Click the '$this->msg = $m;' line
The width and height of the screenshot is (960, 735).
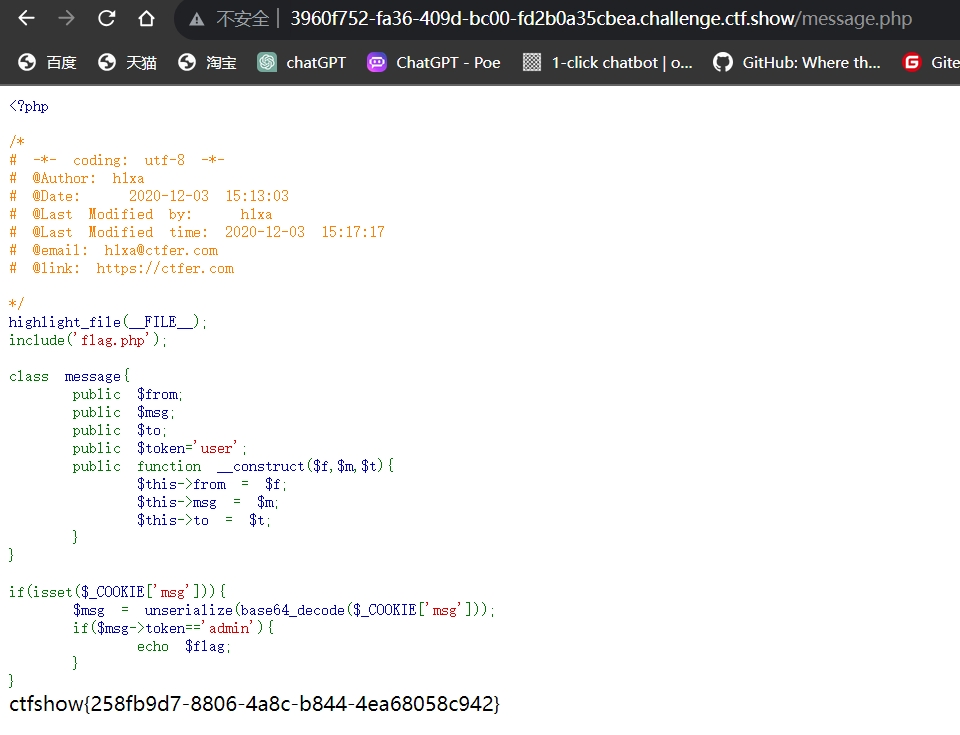tap(208, 502)
